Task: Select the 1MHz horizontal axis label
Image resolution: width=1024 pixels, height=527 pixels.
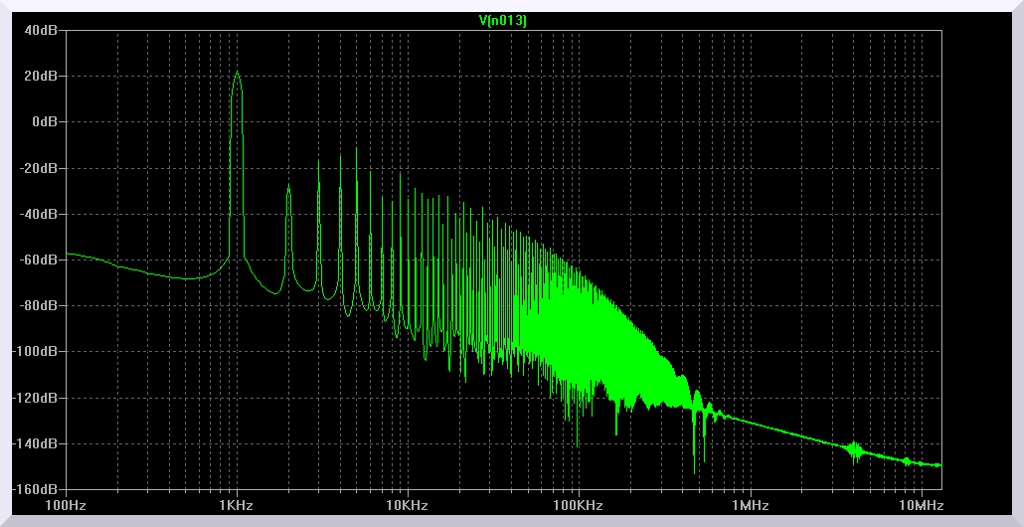Action: (749, 506)
